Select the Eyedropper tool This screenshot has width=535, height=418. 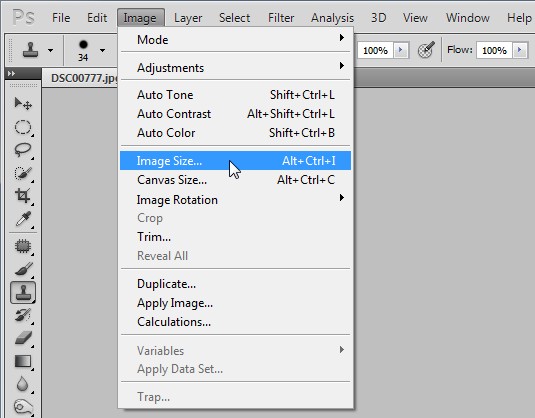[23, 219]
